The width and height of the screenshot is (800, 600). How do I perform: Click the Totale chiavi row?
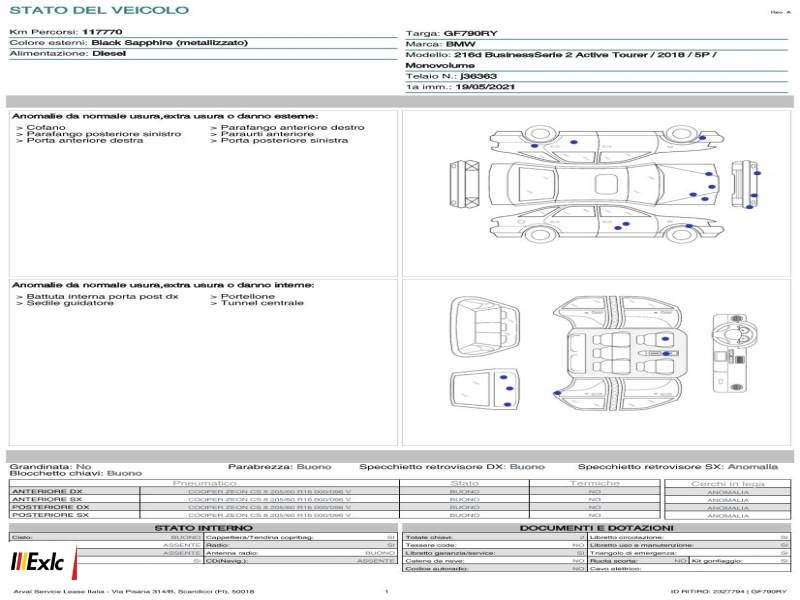click(494, 537)
